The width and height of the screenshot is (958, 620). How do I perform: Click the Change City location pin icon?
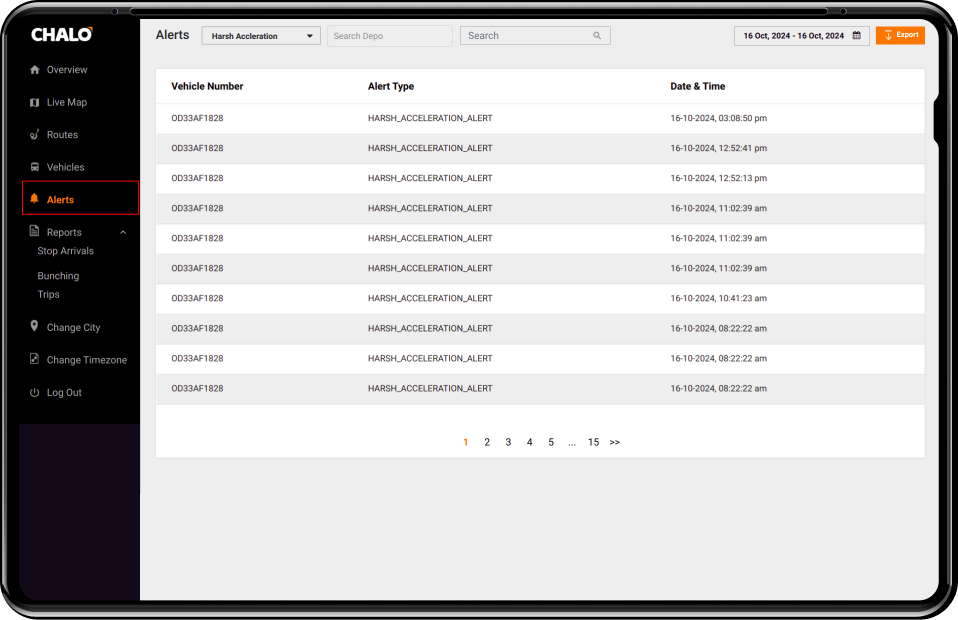[35, 327]
